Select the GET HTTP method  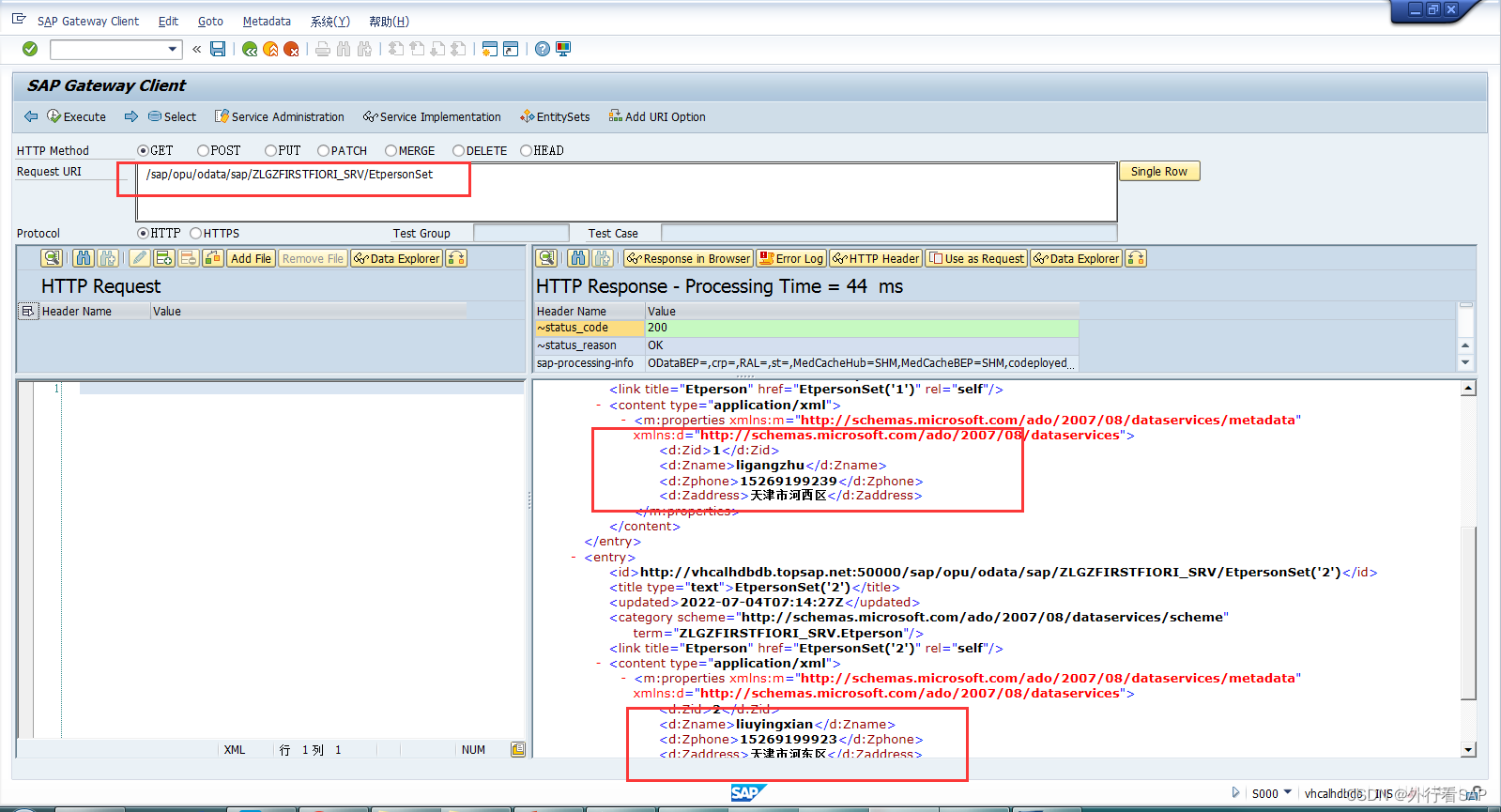point(143,150)
